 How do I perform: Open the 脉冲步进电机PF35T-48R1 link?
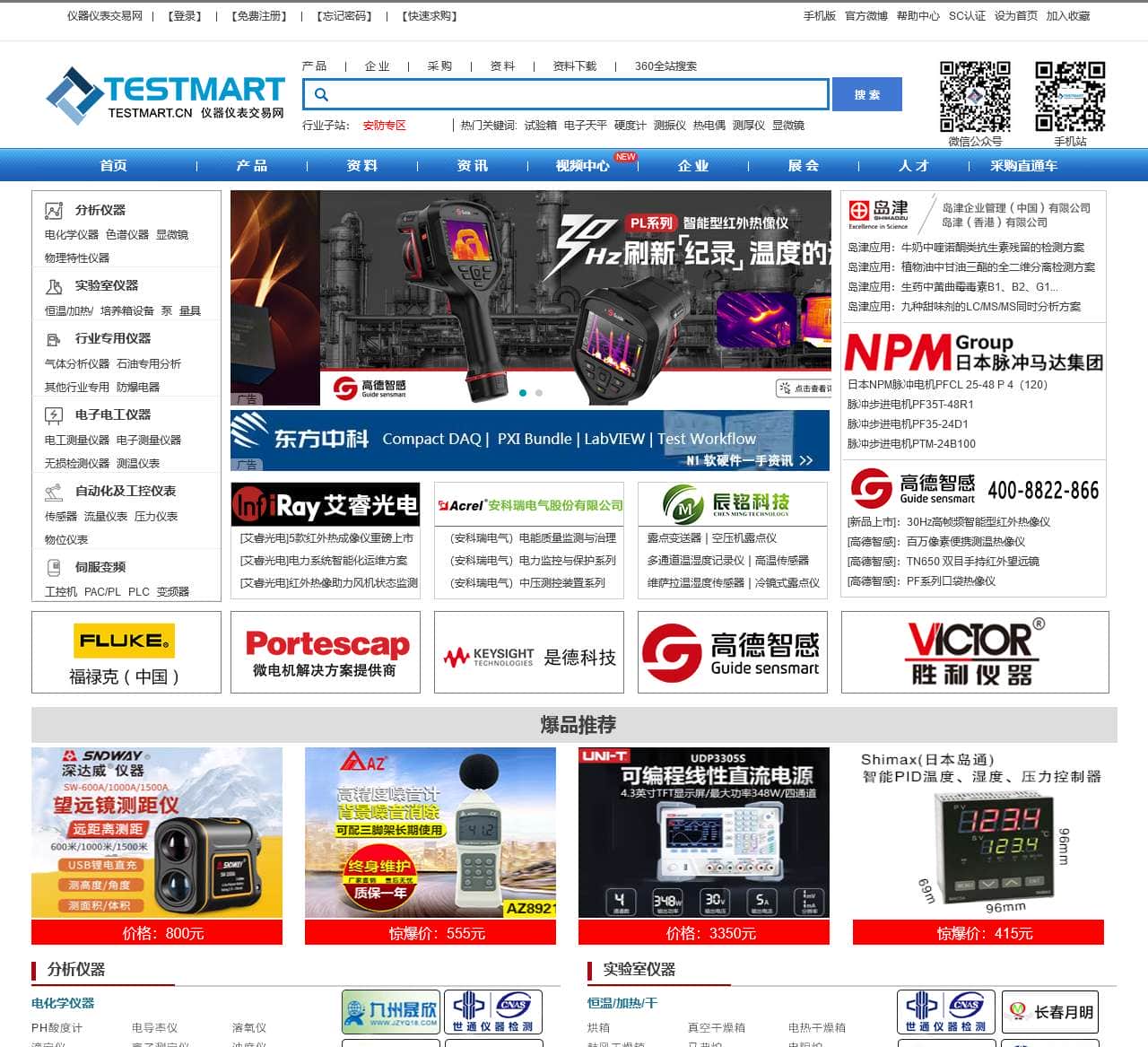pos(910,405)
